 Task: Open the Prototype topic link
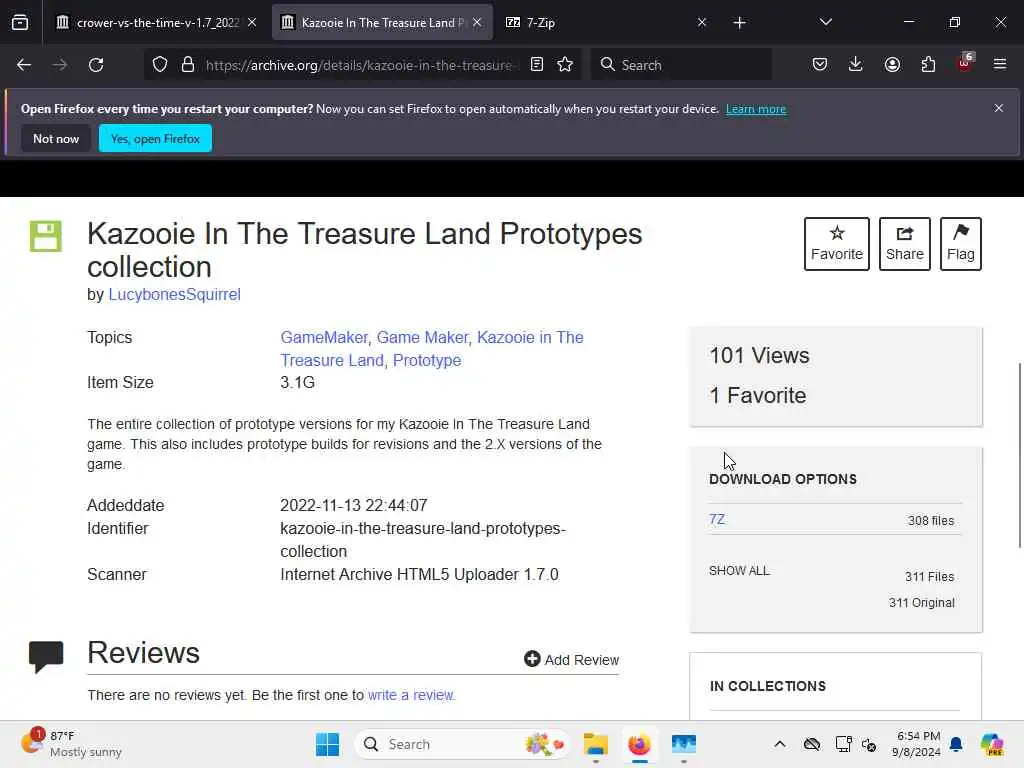coord(427,360)
